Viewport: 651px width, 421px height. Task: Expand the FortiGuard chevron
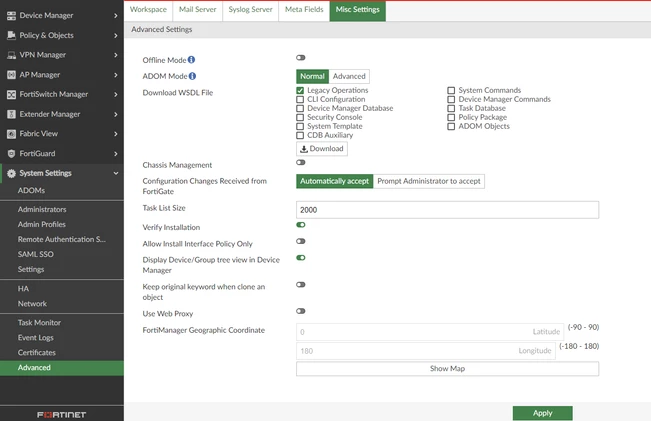(116, 154)
